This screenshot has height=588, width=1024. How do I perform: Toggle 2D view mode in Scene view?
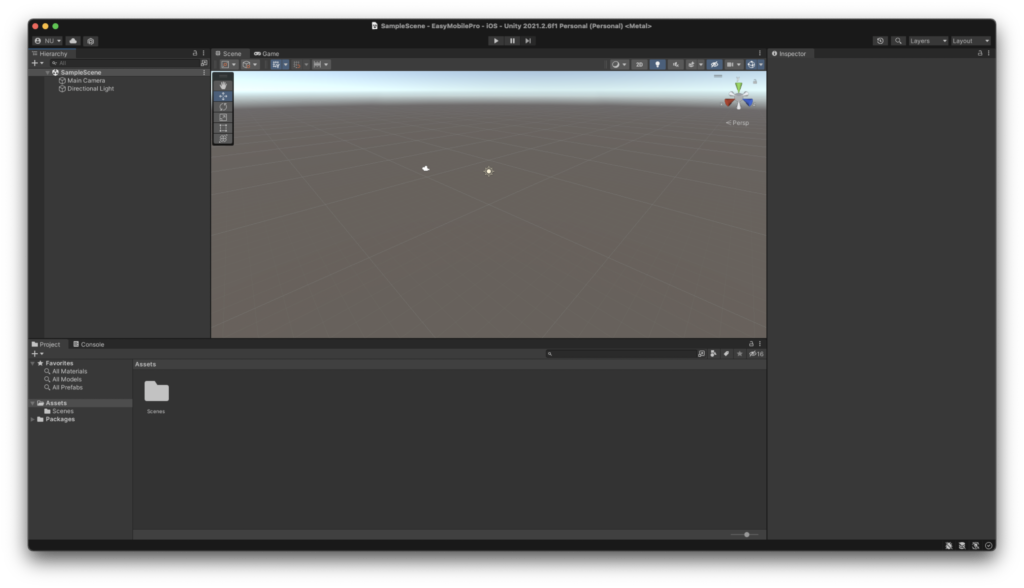(x=640, y=64)
